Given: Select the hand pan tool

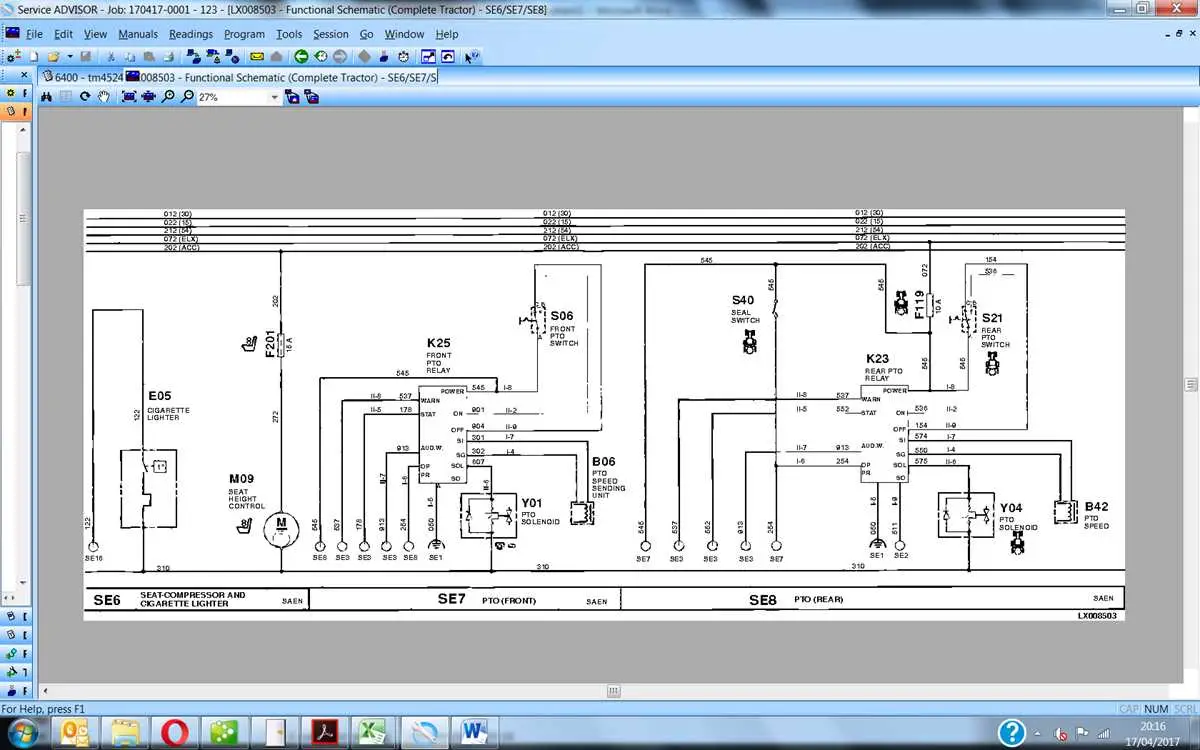Looking at the screenshot, I should (x=103, y=97).
